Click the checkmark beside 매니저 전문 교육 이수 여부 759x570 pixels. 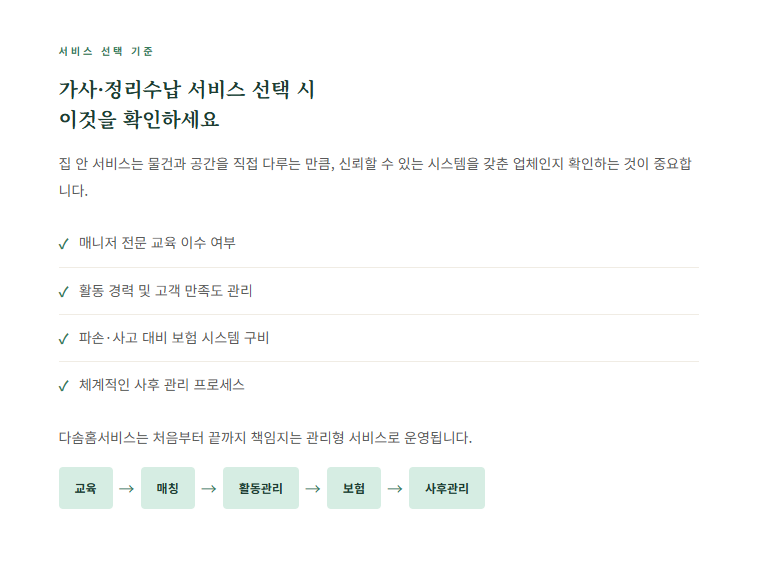pos(64,244)
